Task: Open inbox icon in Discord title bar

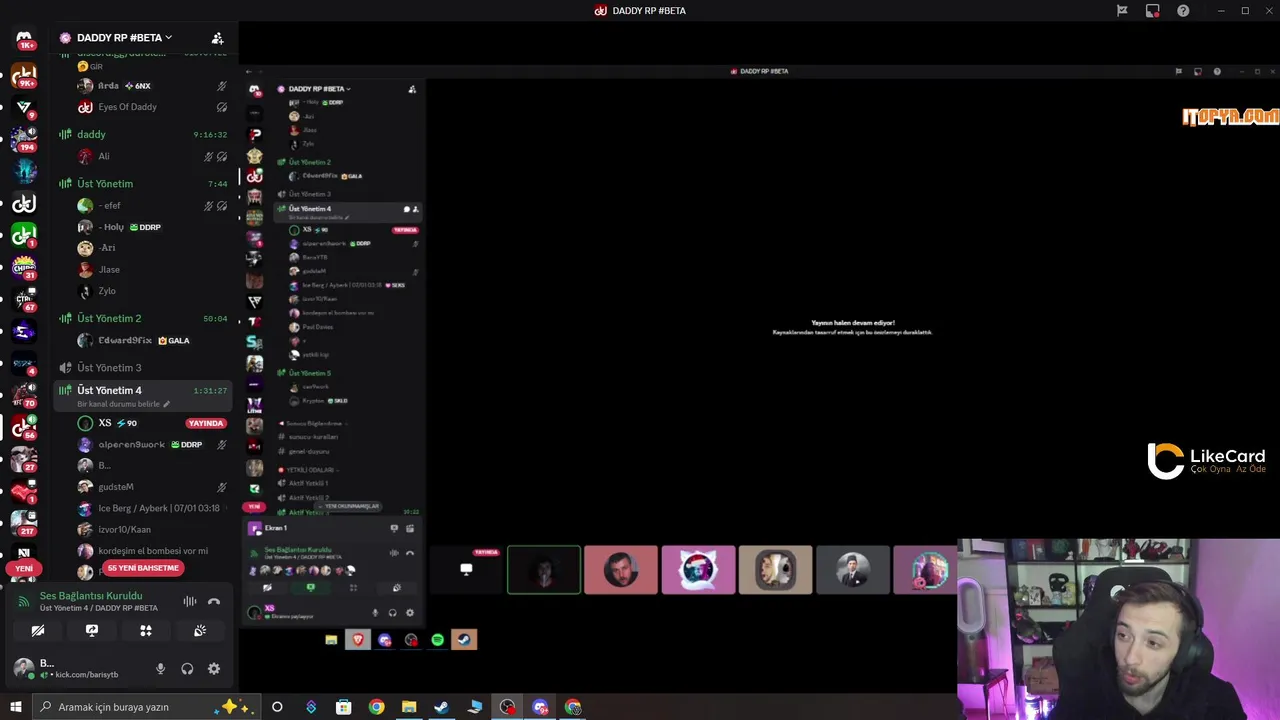Action: 1153,11
